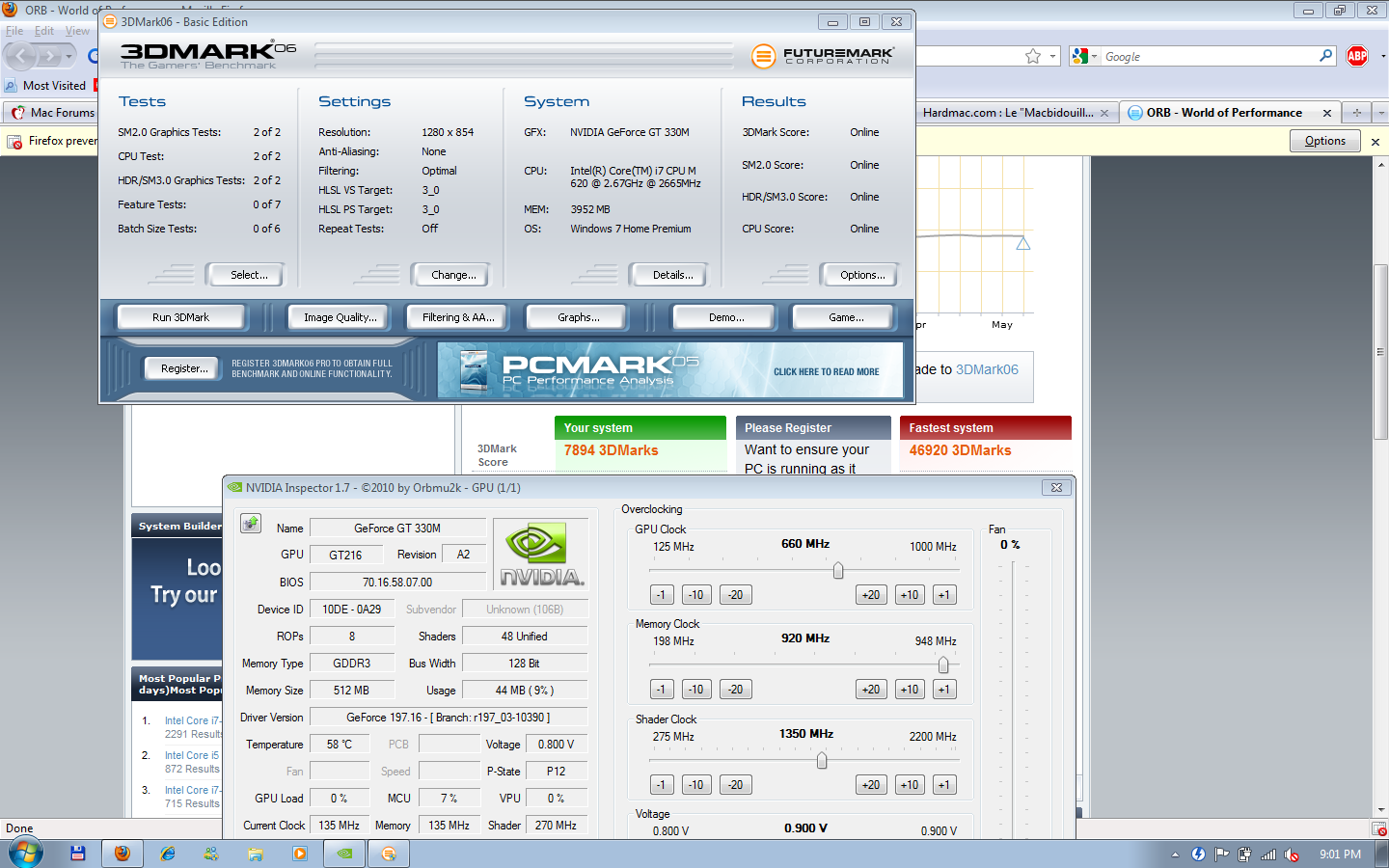
Task: Open Windows Explorer folder taskbar icon
Action: click(256, 854)
